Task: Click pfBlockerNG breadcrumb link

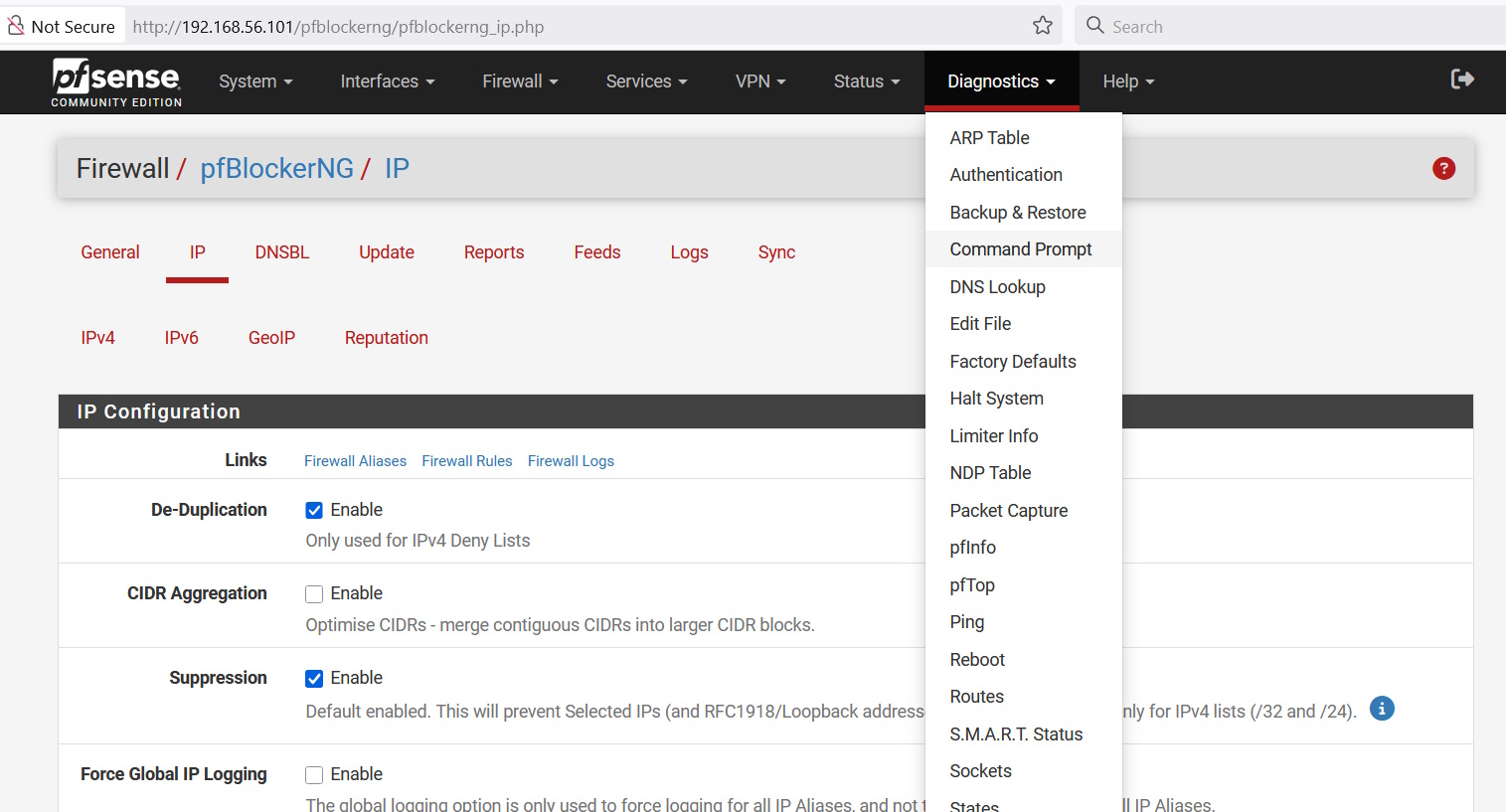Action: coord(277,169)
